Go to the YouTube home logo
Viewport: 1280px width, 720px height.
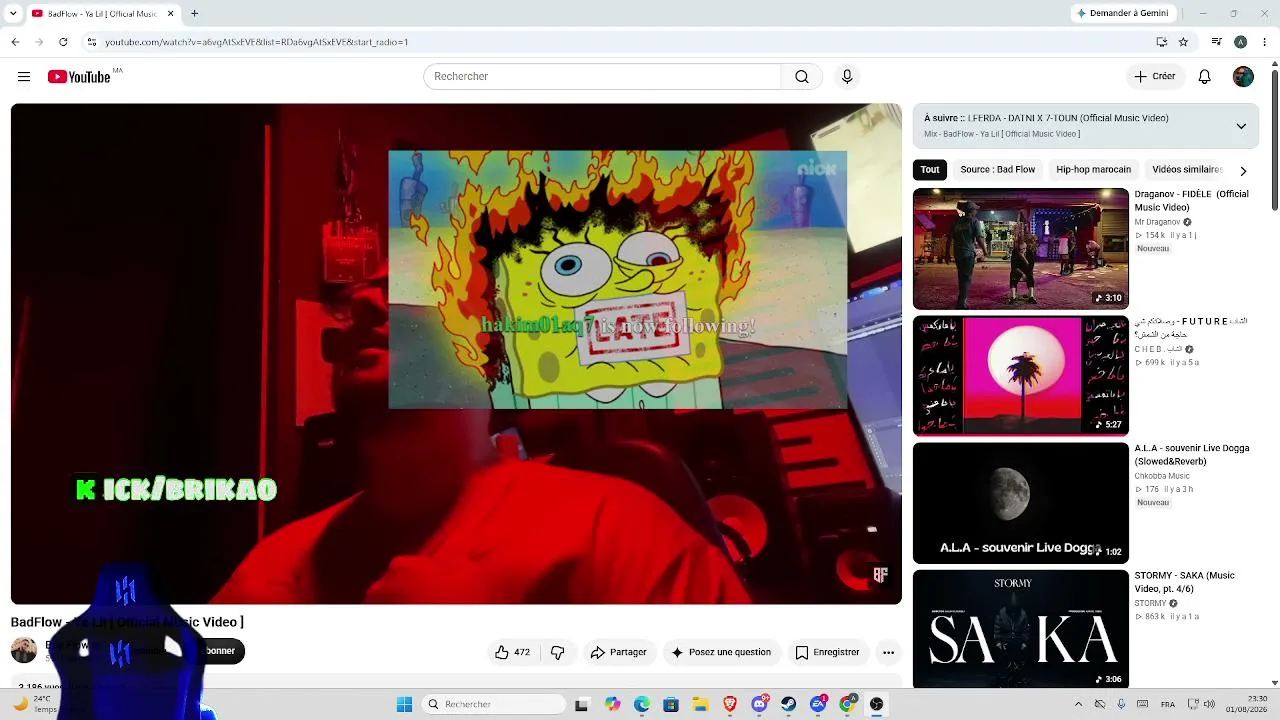tap(79, 77)
